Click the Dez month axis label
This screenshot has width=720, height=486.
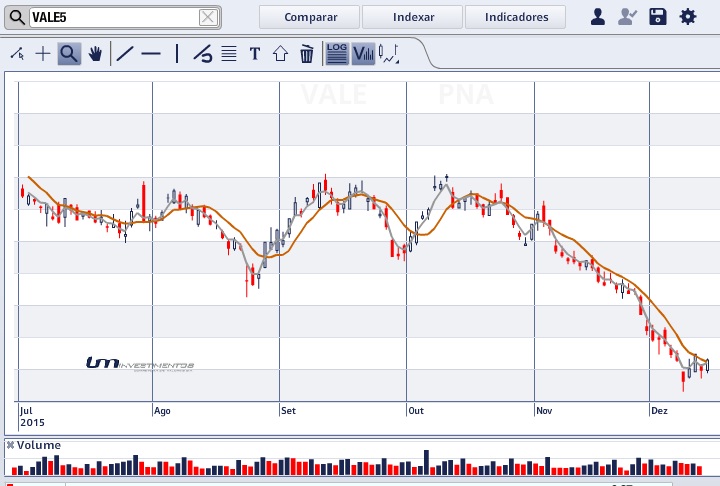point(659,411)
